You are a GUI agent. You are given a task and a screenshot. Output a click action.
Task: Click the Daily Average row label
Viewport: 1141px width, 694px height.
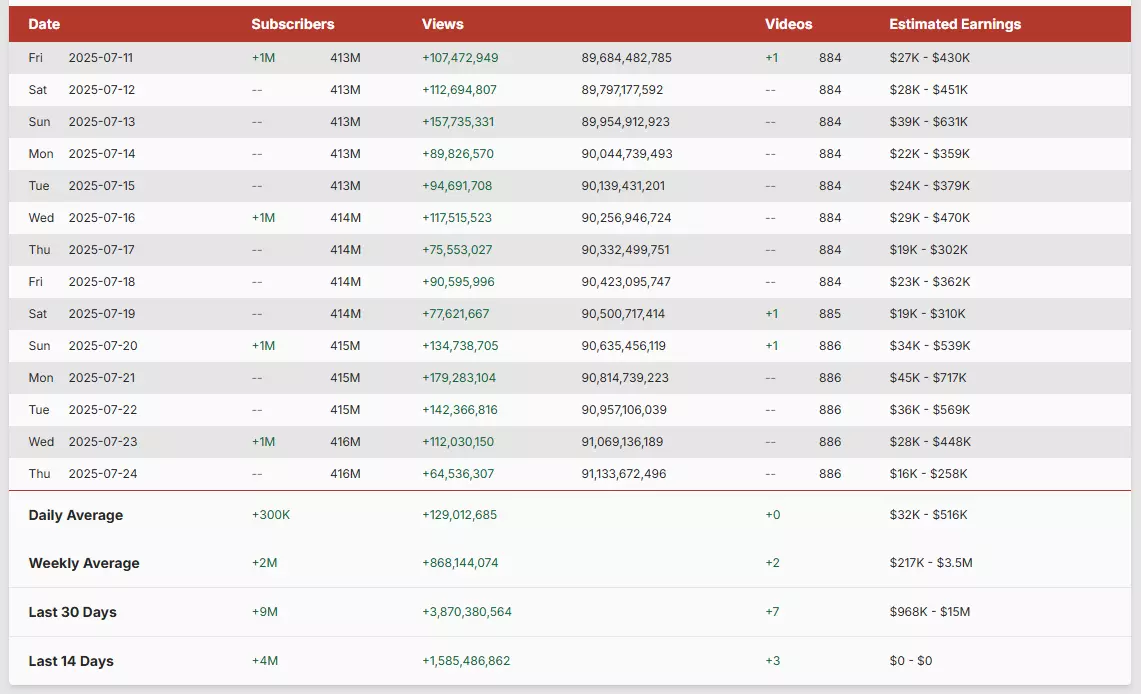pos(76,515)
